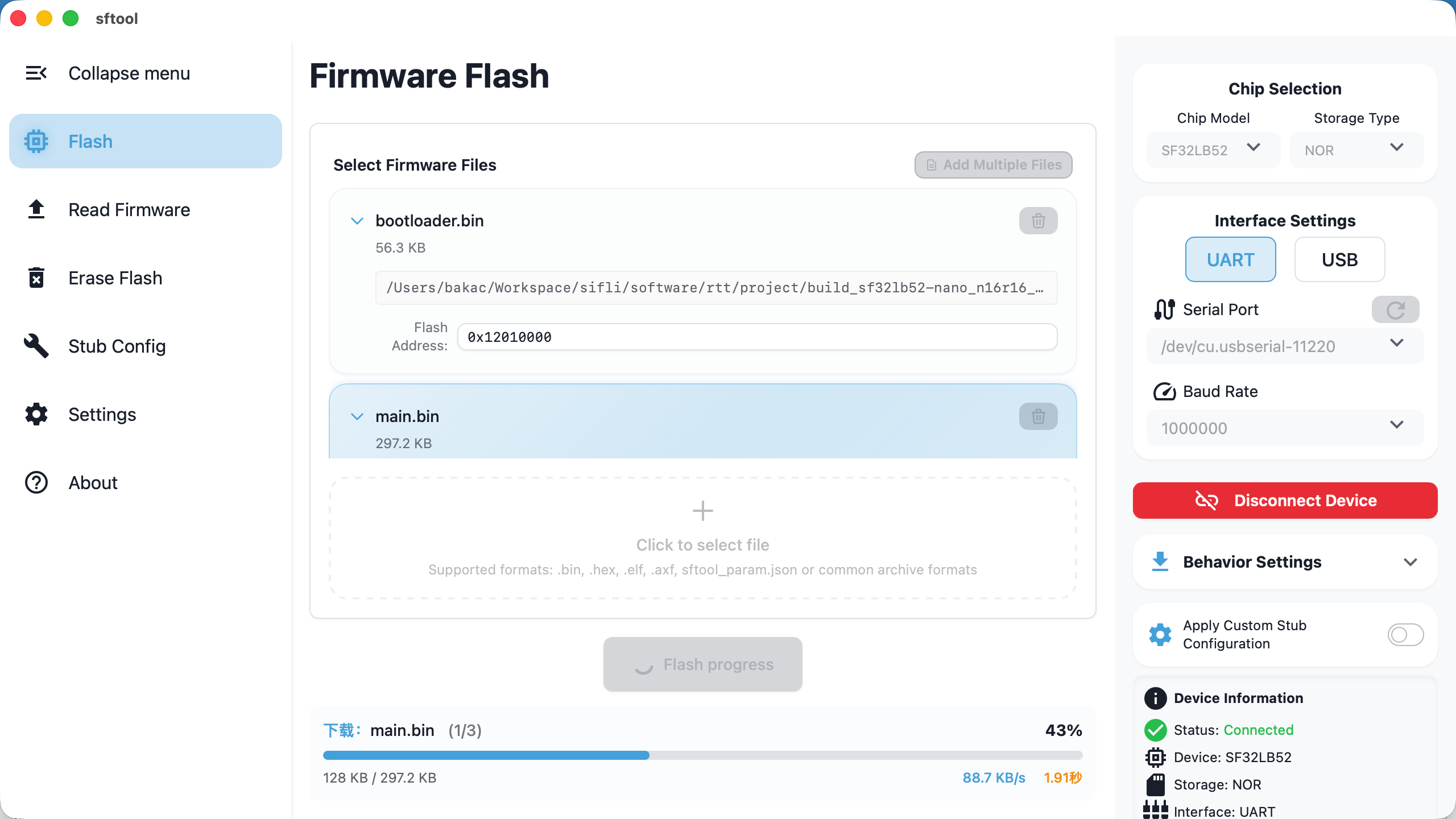Open the Baud Rate dropdown

(x=1285, y=428)
